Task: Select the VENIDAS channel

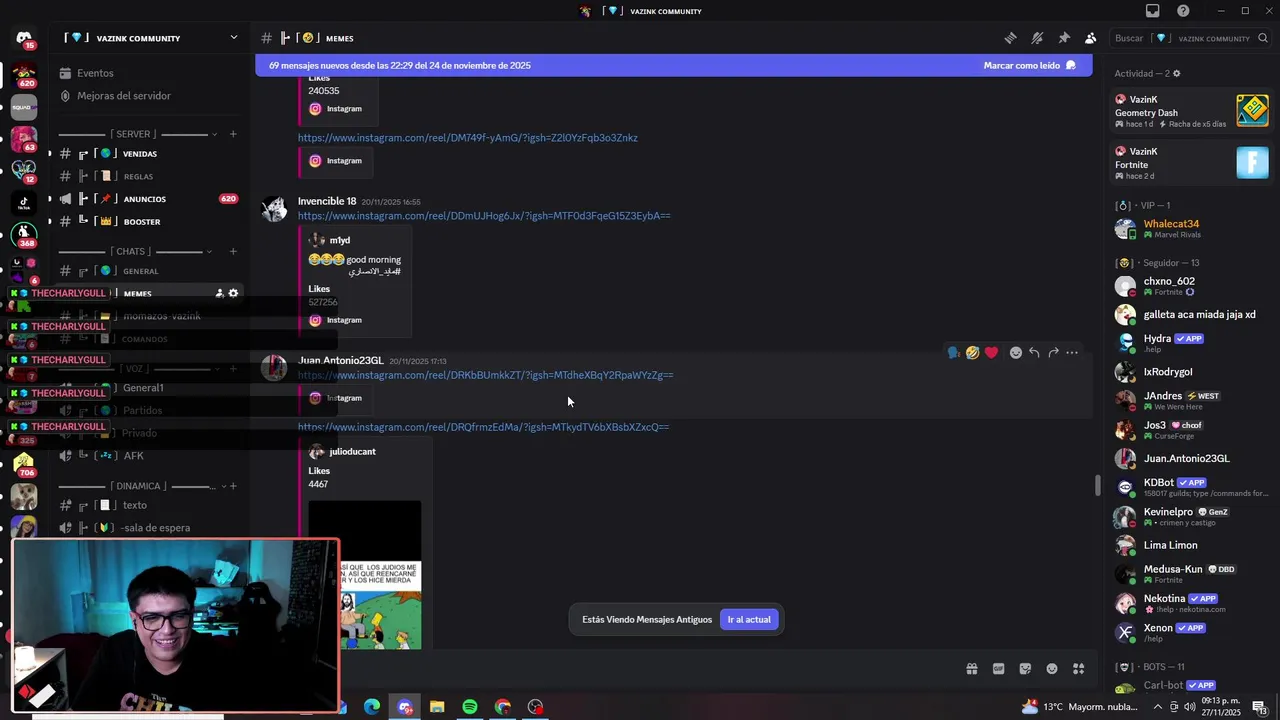Action: tap(150, 154)
